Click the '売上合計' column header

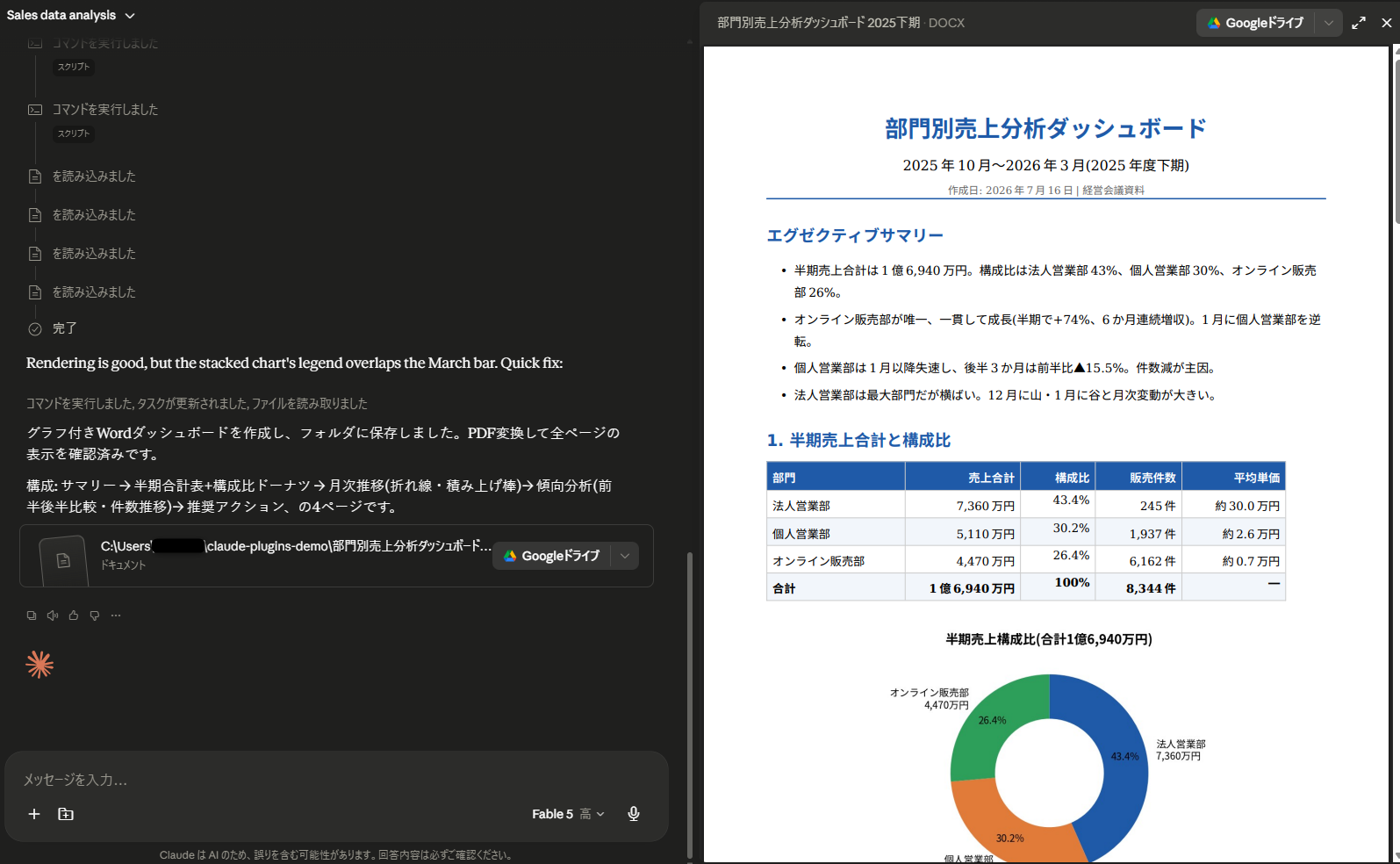(x=991, y=478)
